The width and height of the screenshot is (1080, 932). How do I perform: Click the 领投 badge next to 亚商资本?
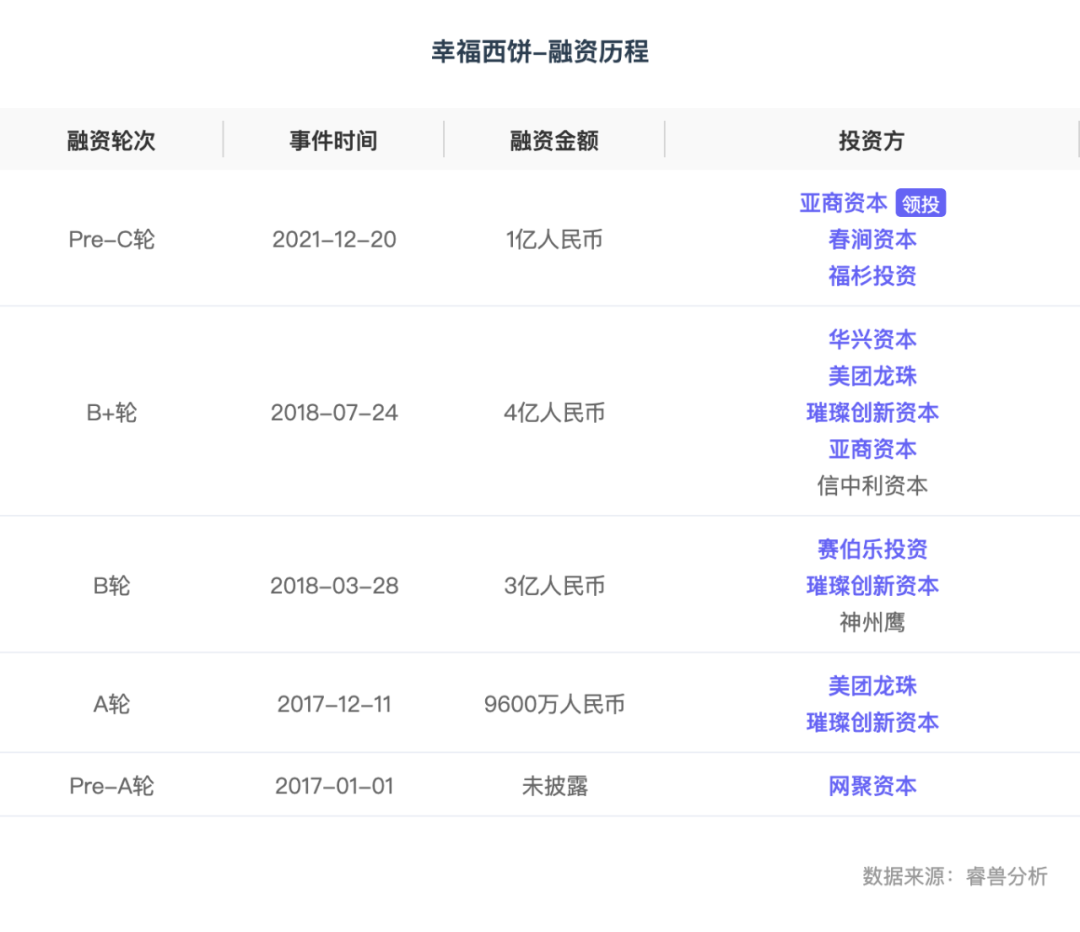920,202
